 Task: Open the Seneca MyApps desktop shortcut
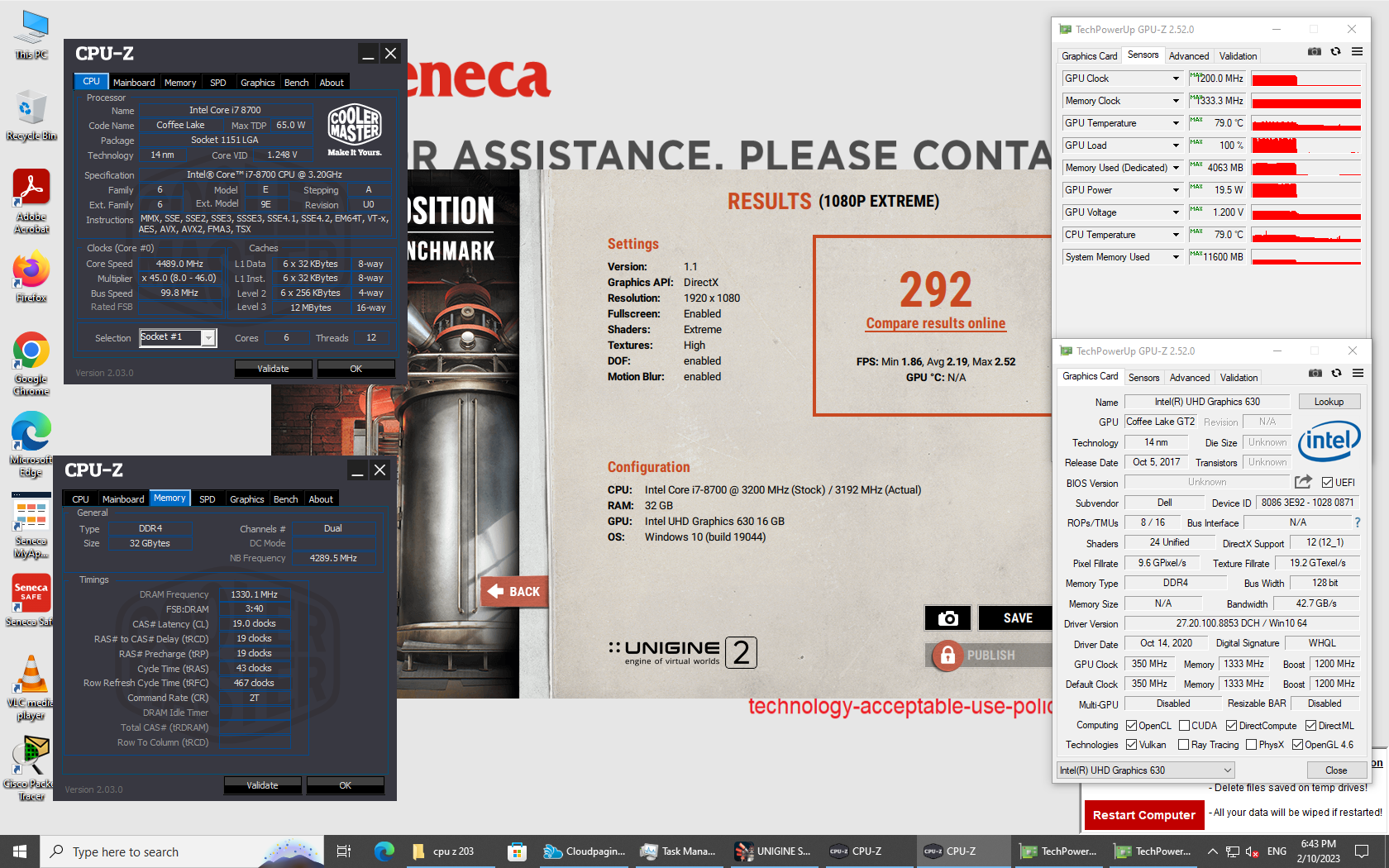click(x=31, y=527)
